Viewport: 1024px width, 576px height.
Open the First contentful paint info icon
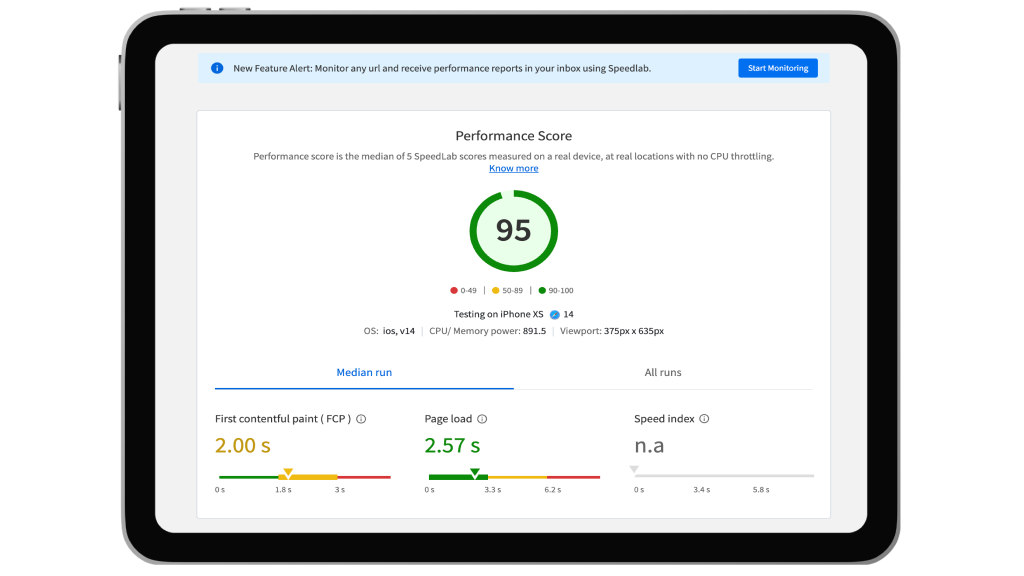[x=361, y=419]
